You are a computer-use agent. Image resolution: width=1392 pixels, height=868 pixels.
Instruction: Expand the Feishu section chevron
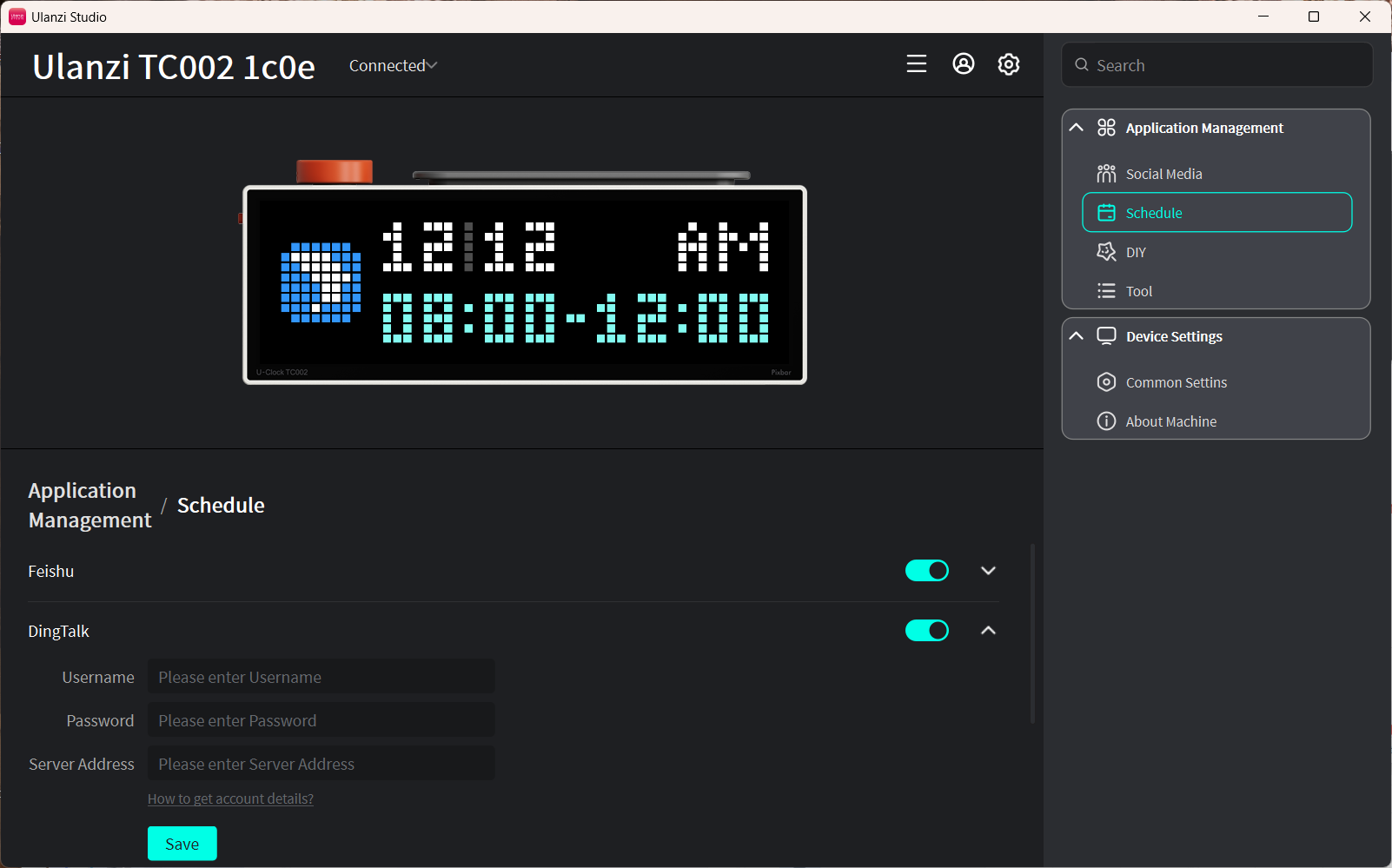(x=988, y=571)
